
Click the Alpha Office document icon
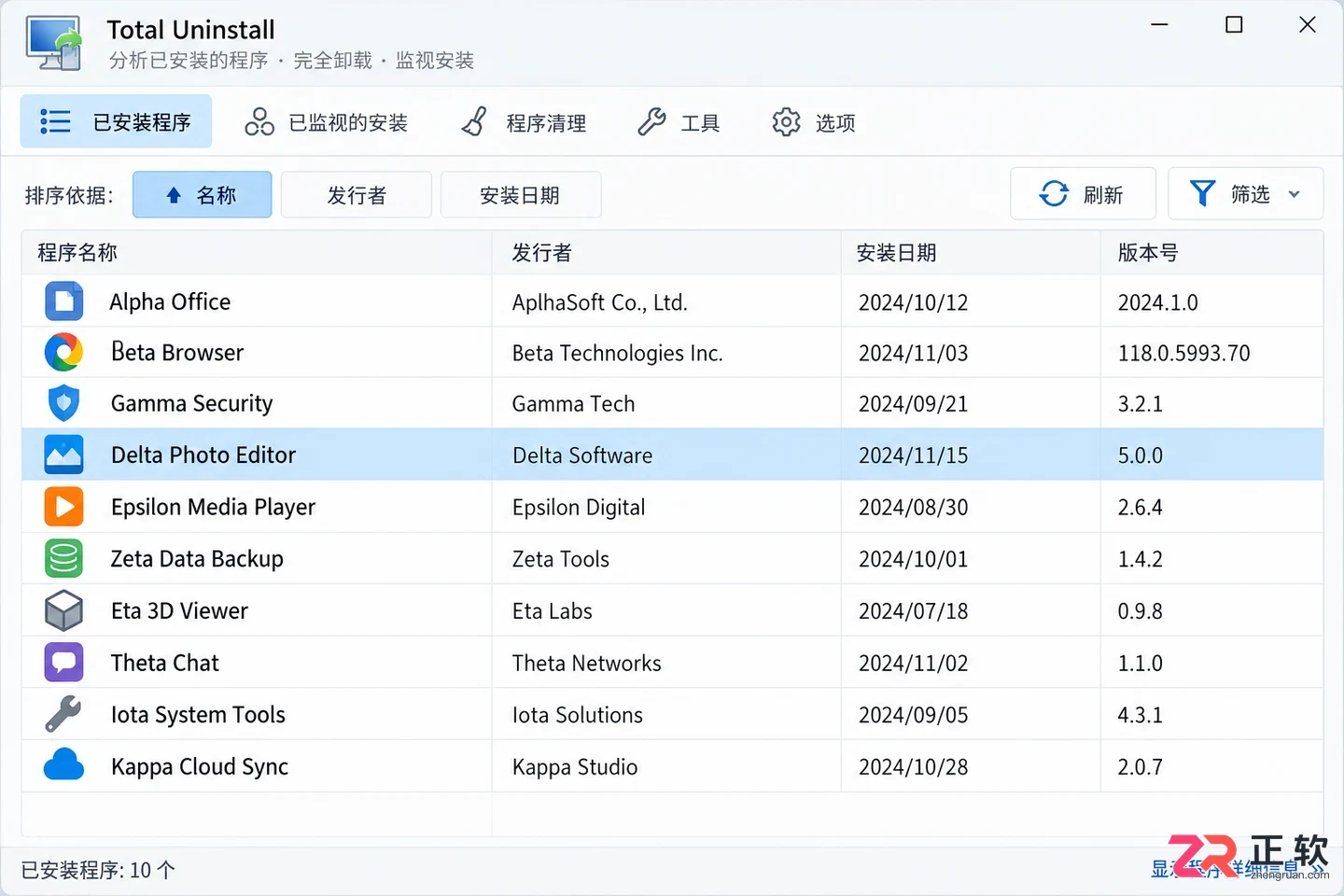(63, 301)
